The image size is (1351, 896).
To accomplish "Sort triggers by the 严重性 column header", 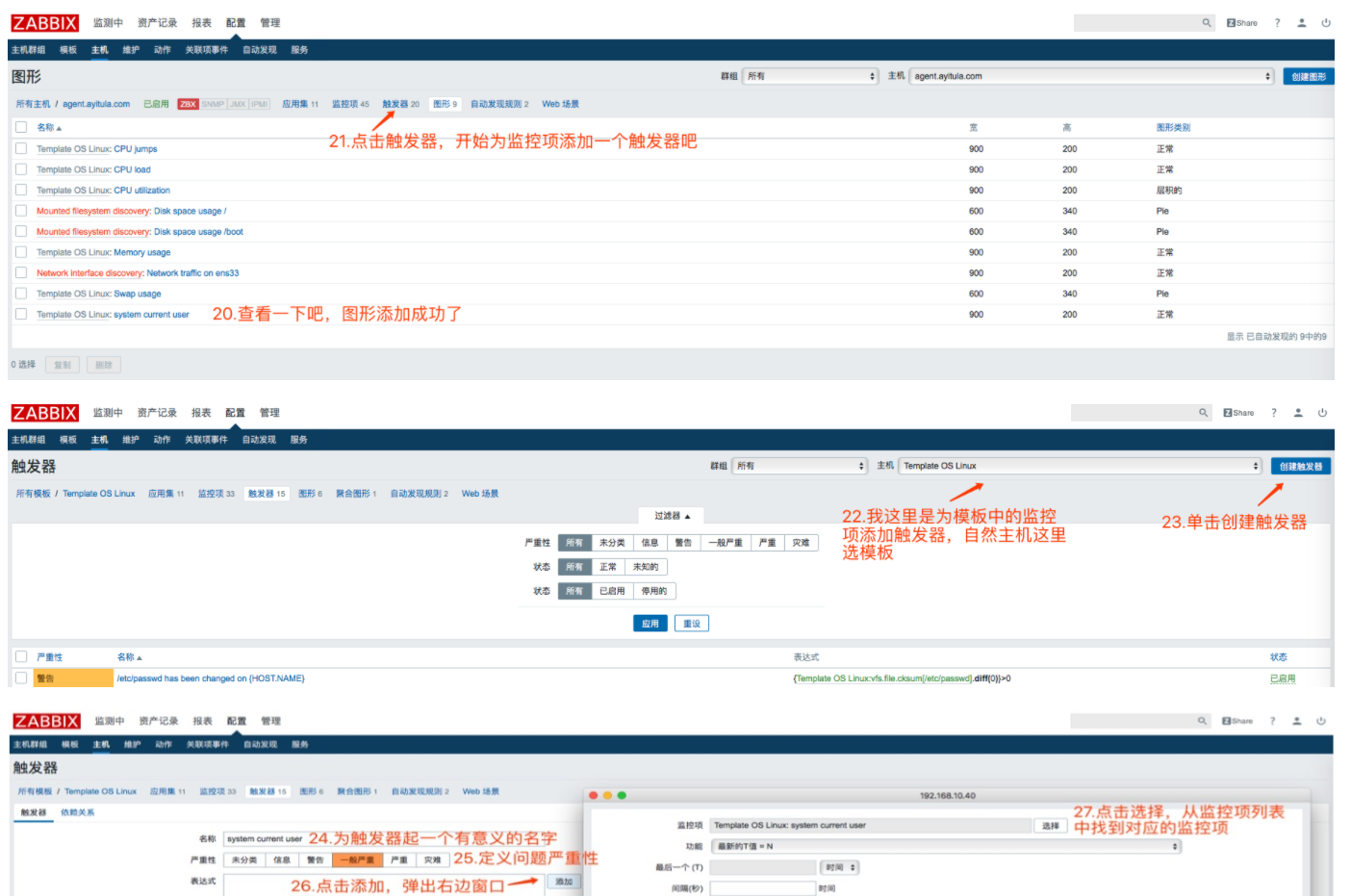I will click(49, 657).
